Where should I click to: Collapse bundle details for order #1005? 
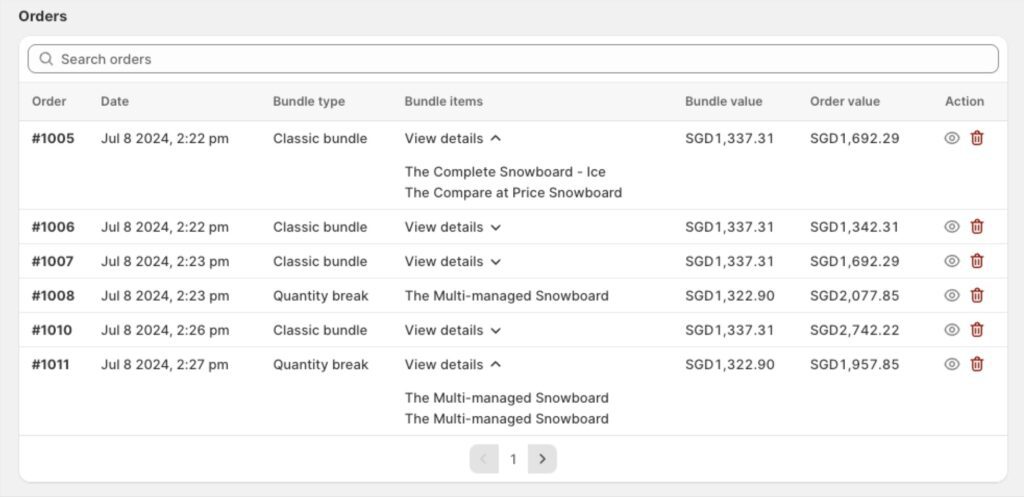(453, 138)
